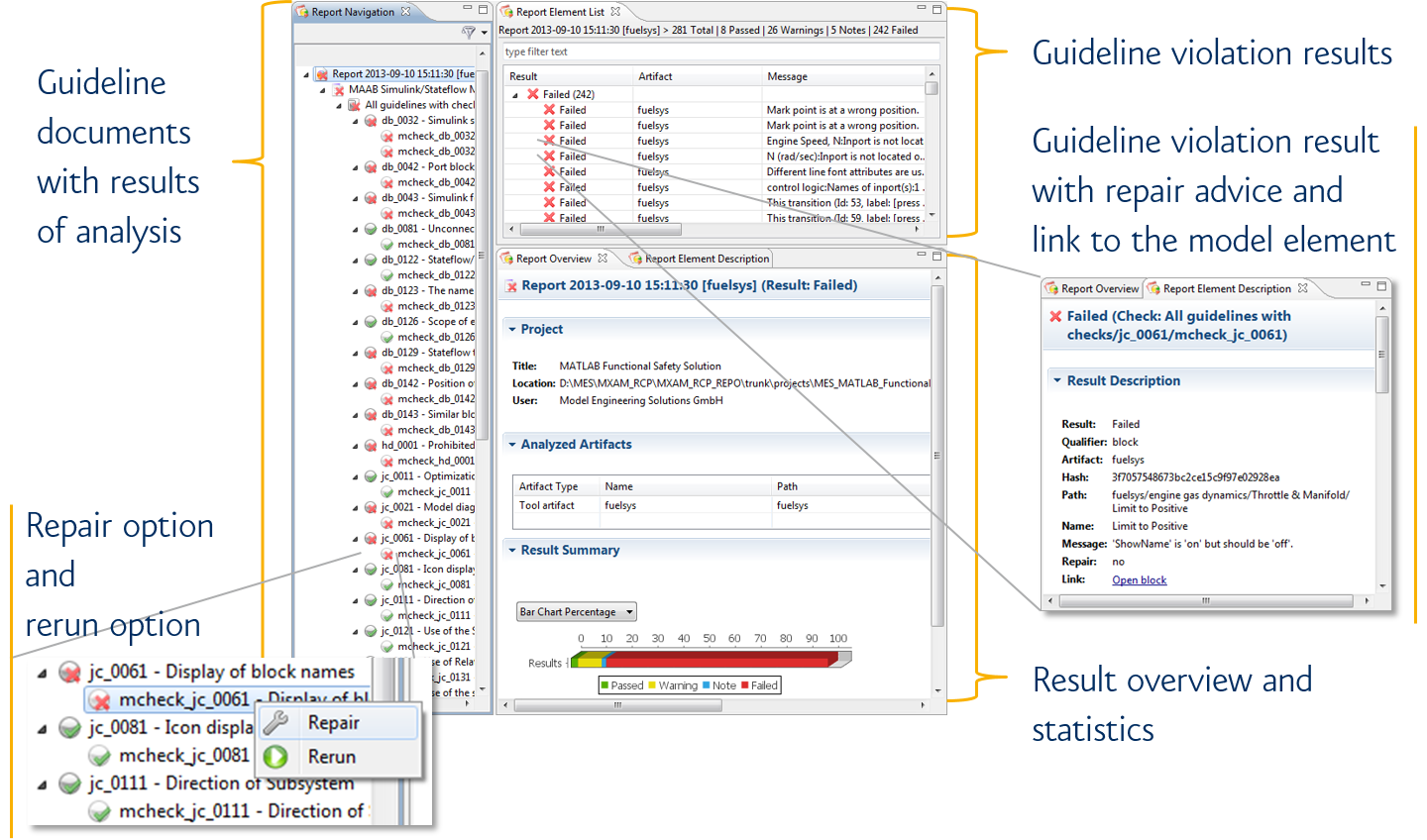Sort by the Artifact column header
Image resolution: width=1427 pixels, height=840 pixels.
(x=655, y=76)
